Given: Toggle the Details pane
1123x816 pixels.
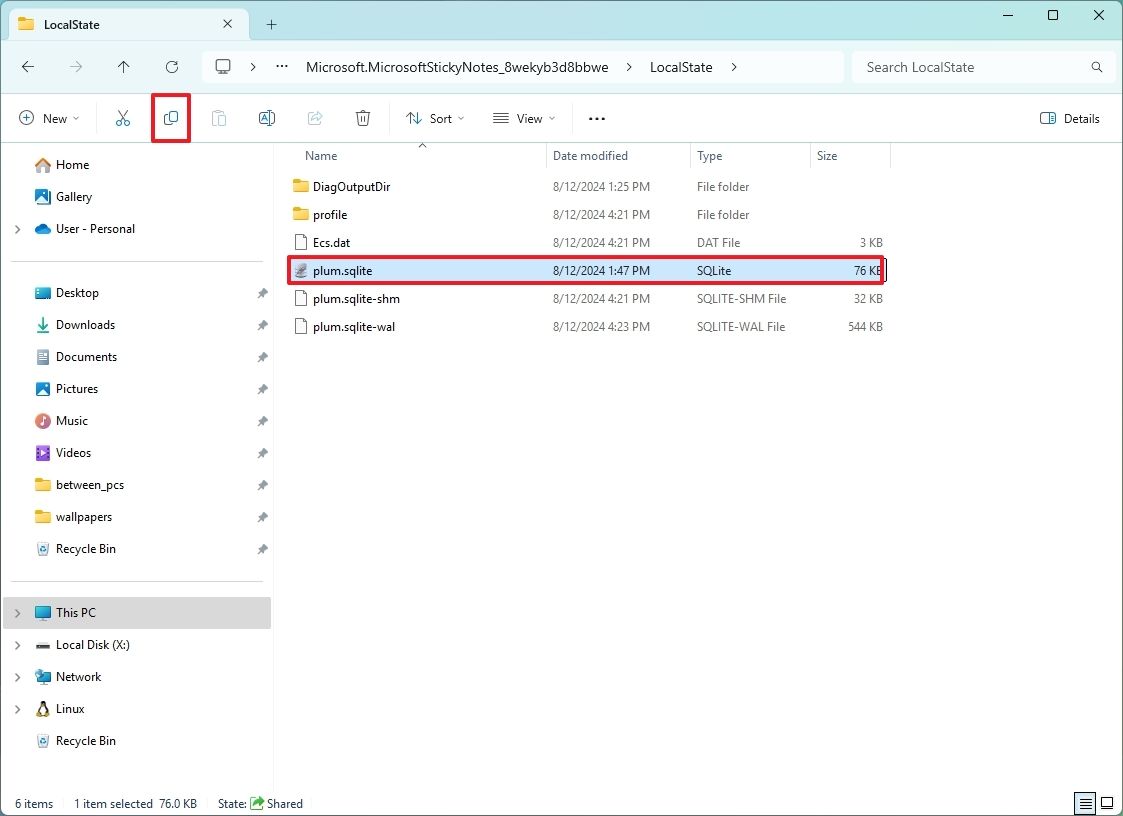Looking at the screenshot, I should click(1069, 118).
